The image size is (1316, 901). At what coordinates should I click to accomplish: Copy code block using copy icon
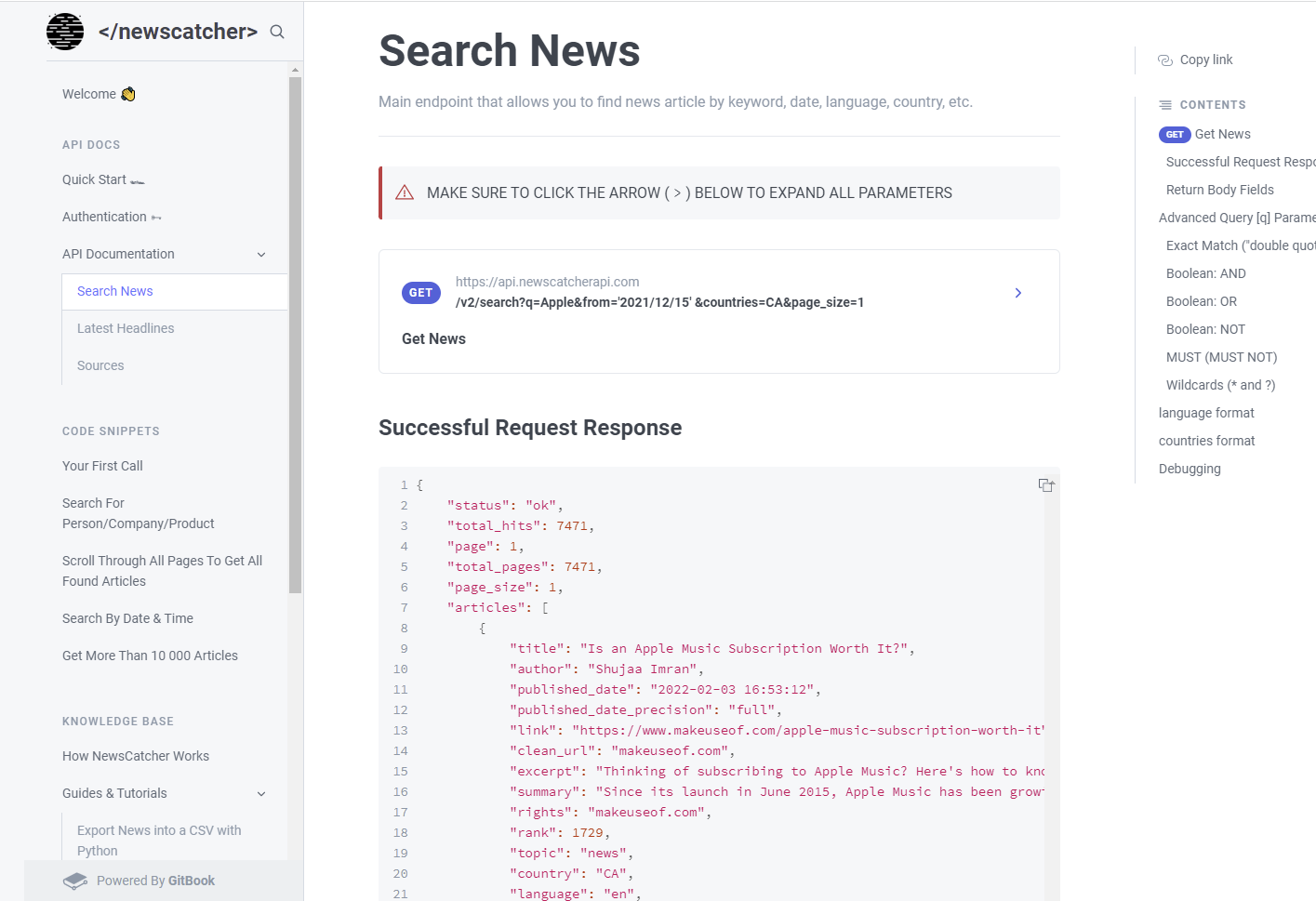(1046, 485)
